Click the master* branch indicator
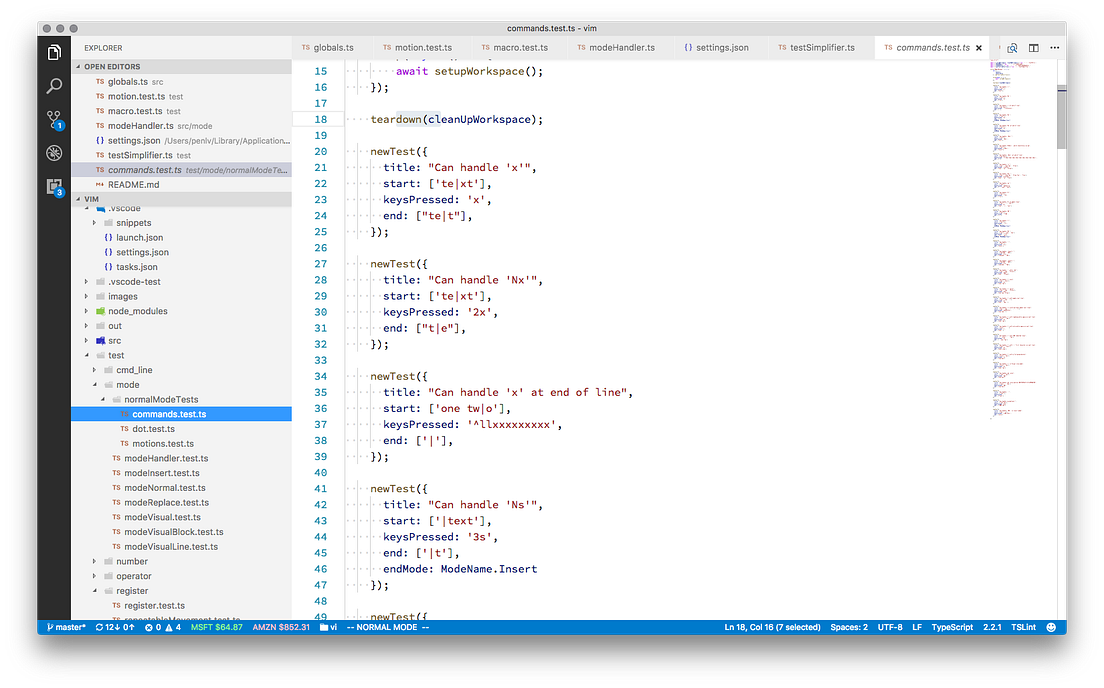 (x=65, y=627)
